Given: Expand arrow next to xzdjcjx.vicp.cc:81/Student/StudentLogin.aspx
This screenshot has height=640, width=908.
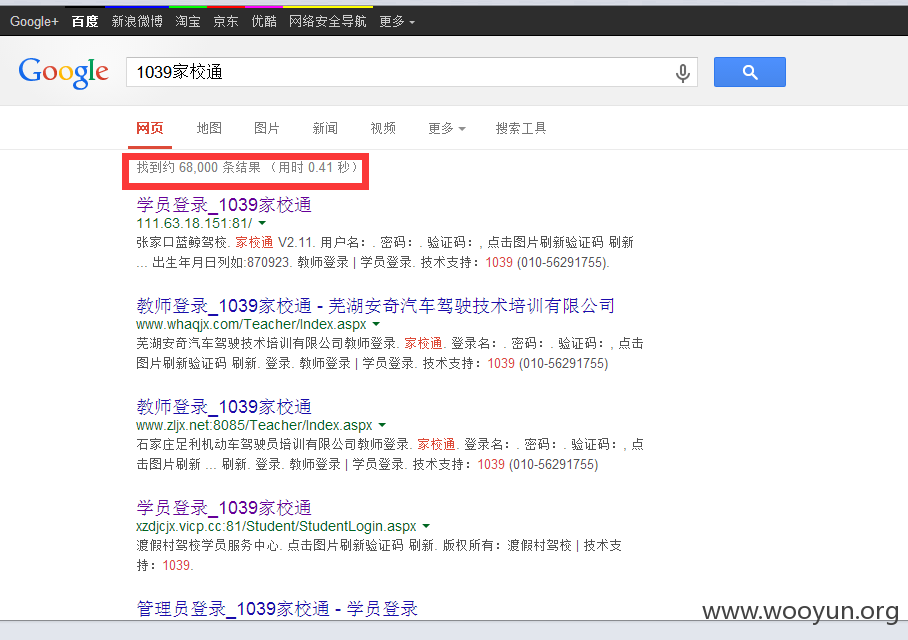Looking at the screenshot, I should (426, 526).
